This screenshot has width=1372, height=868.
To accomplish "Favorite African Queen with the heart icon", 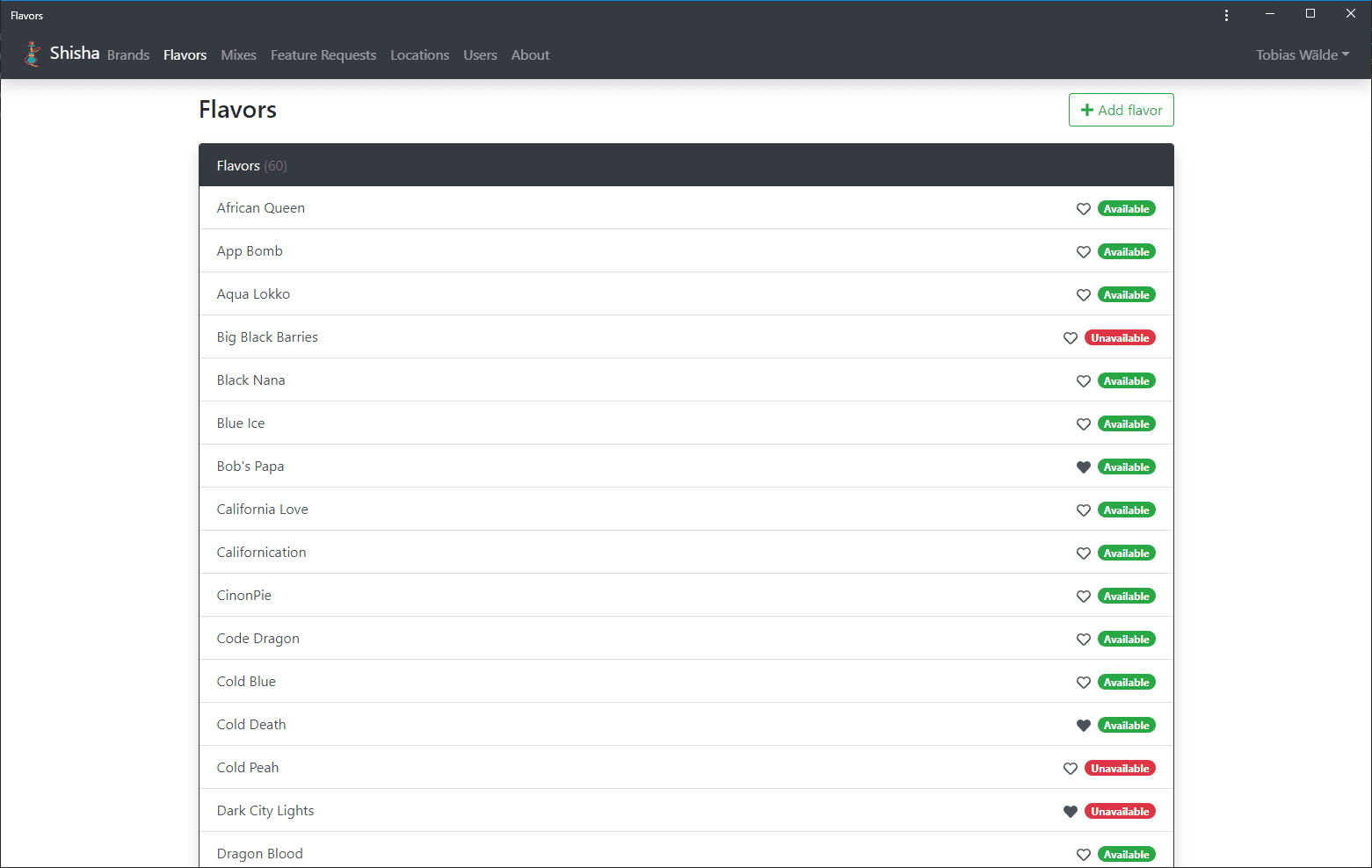I will (x=1084, y=209).
